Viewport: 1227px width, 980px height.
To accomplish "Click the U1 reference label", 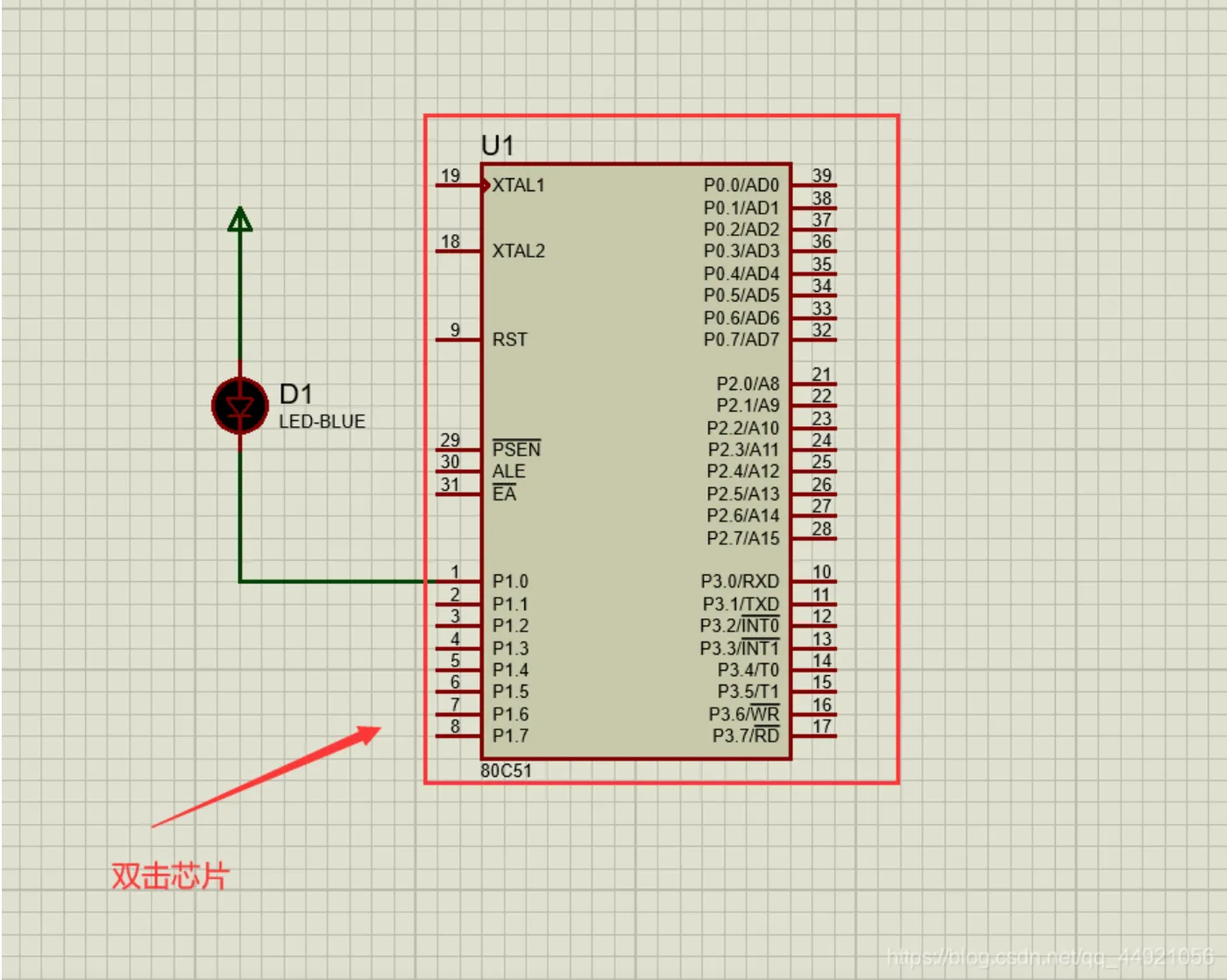I will 498,146.
